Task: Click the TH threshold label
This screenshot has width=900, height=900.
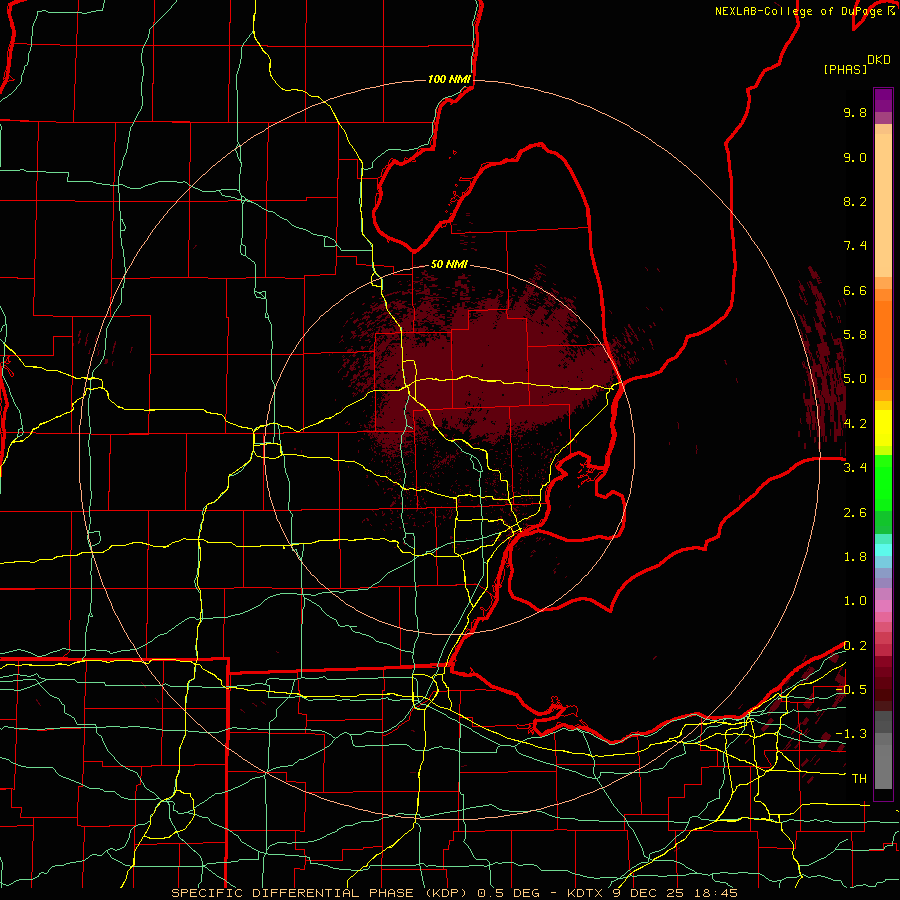Action: [x=859, y=779]
